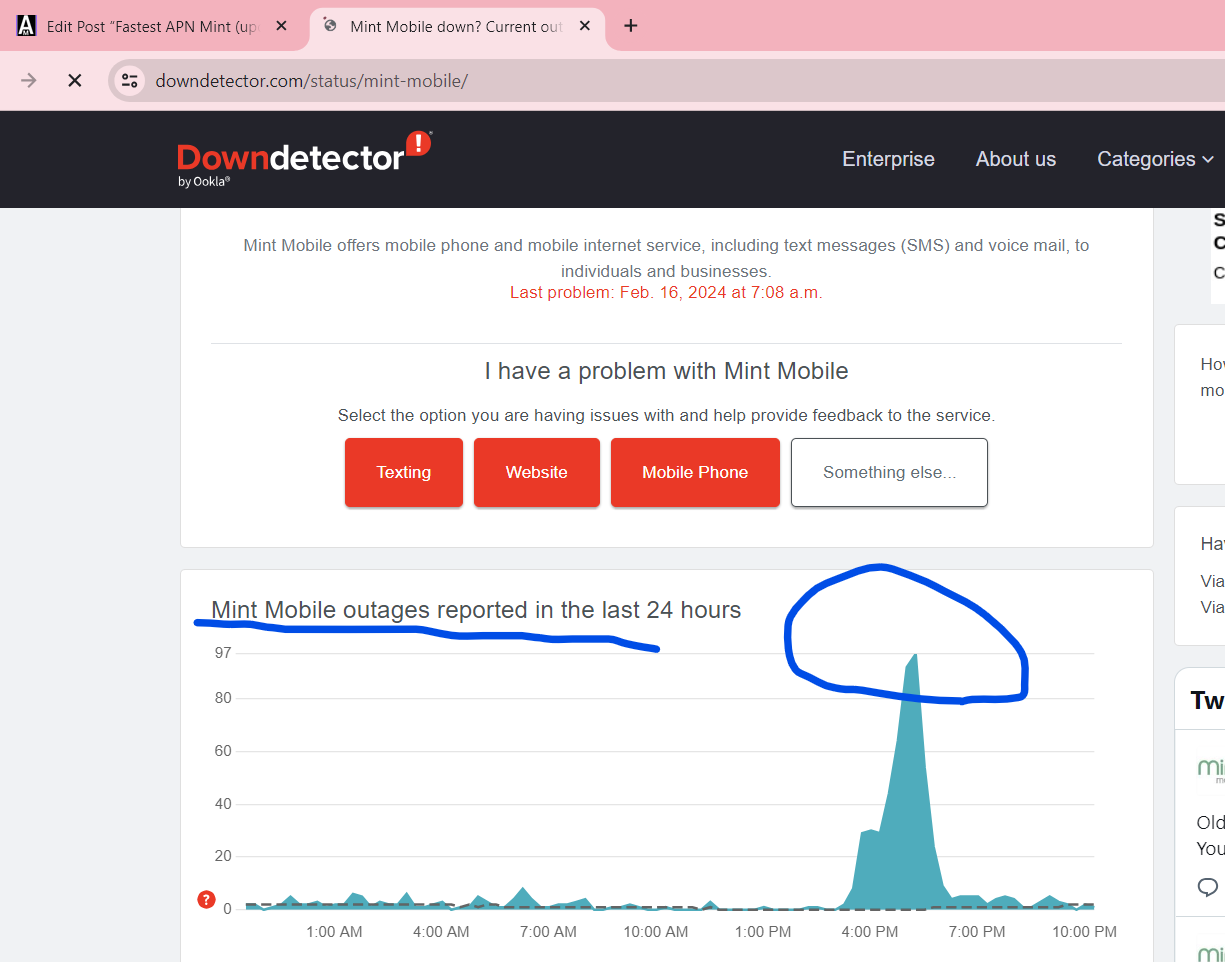Click the red question mark beside the outage chart

[206, 899]
